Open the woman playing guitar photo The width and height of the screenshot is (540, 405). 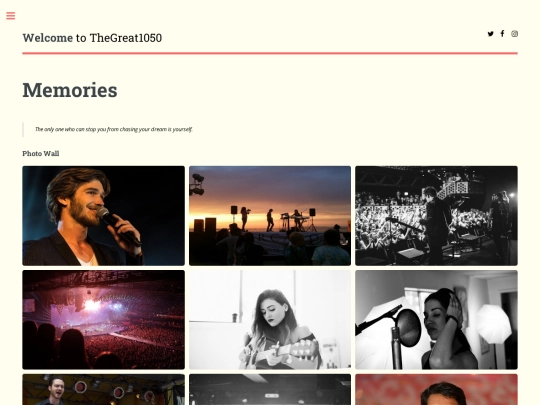tap(270, 320)
